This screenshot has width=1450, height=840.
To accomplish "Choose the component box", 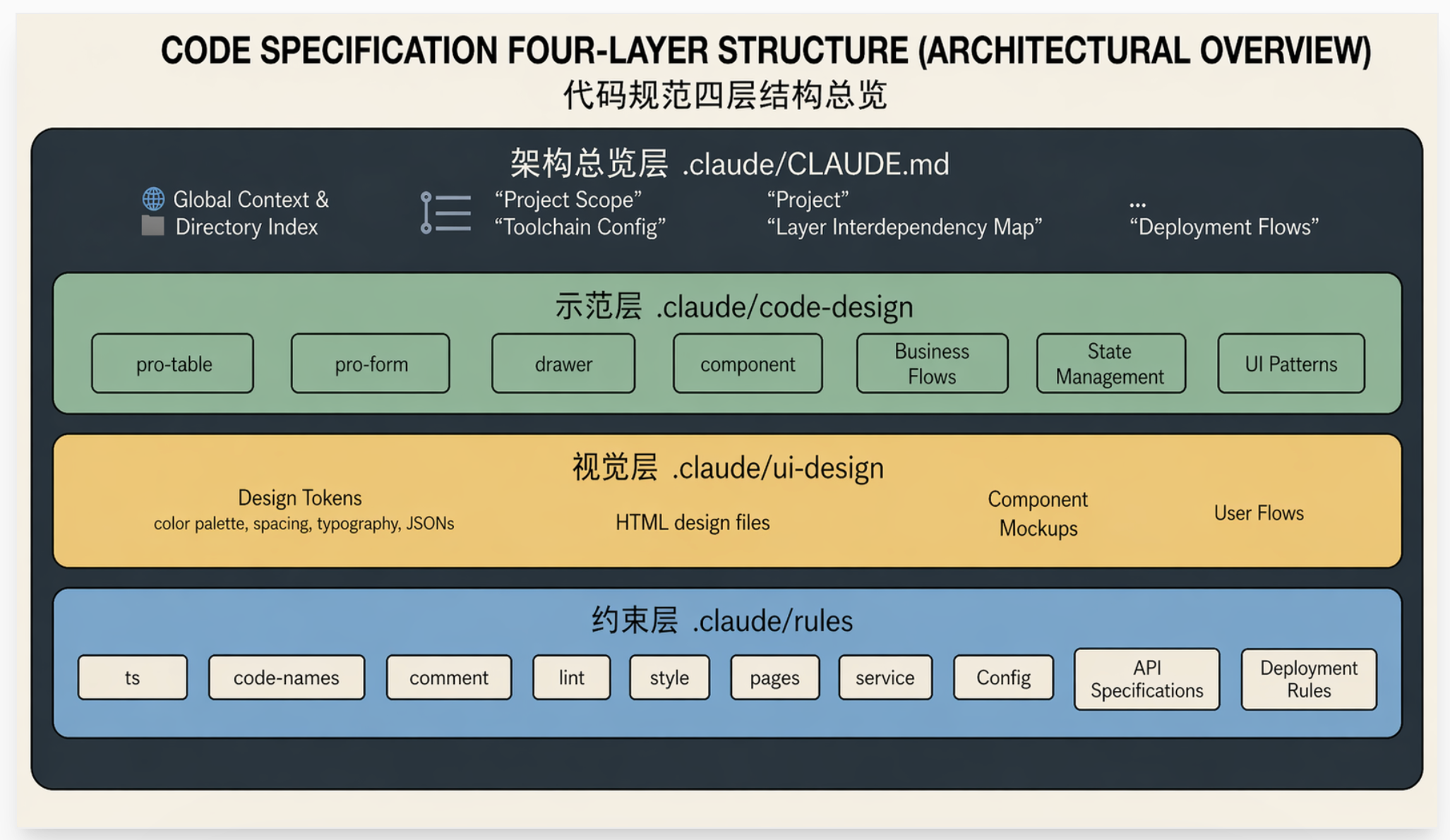I will point(748,364).
